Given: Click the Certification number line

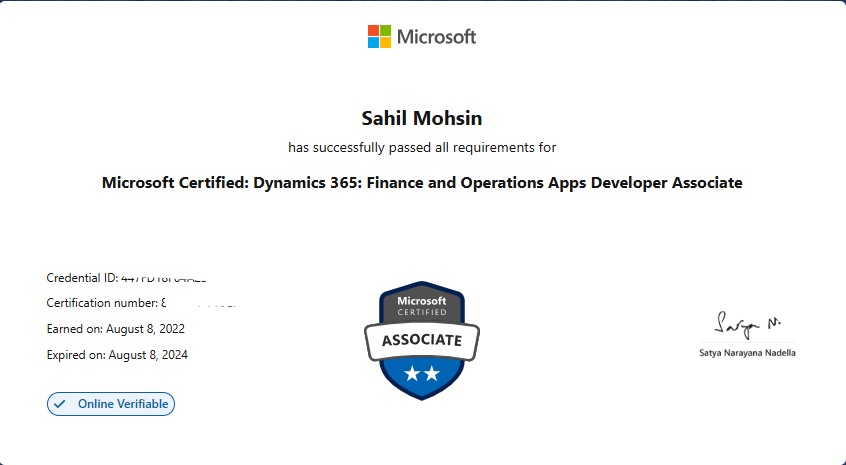Looking at the screenshot, I should click(x=141, y=303).
